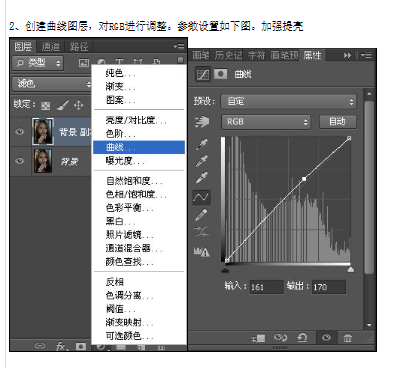Screen dimensions: 416x368
Task: Open the RGB channel dropdown
Action: point(266,122)
